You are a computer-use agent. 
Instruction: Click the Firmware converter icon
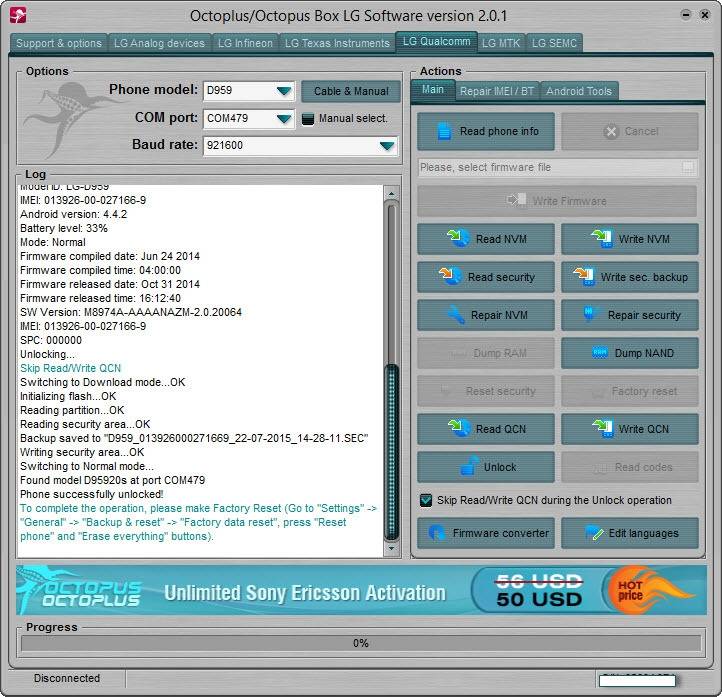click(436, 533)
